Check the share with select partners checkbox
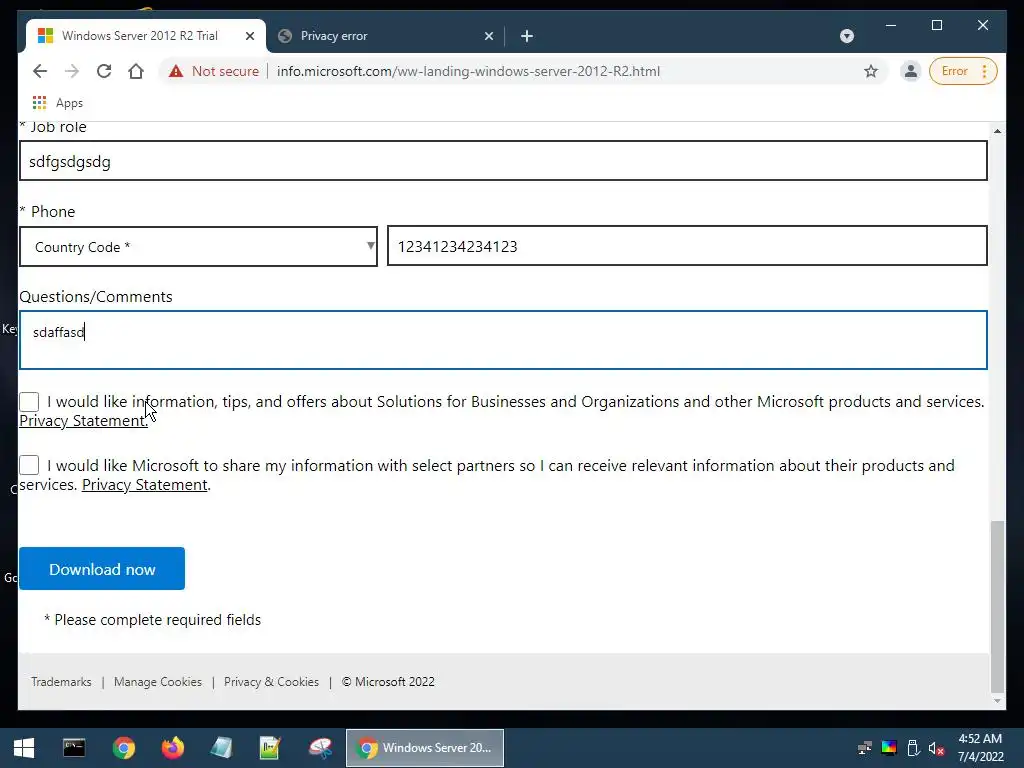This screenshot has width=1024, height=768. pyautogui.click(x=29, y=465)
